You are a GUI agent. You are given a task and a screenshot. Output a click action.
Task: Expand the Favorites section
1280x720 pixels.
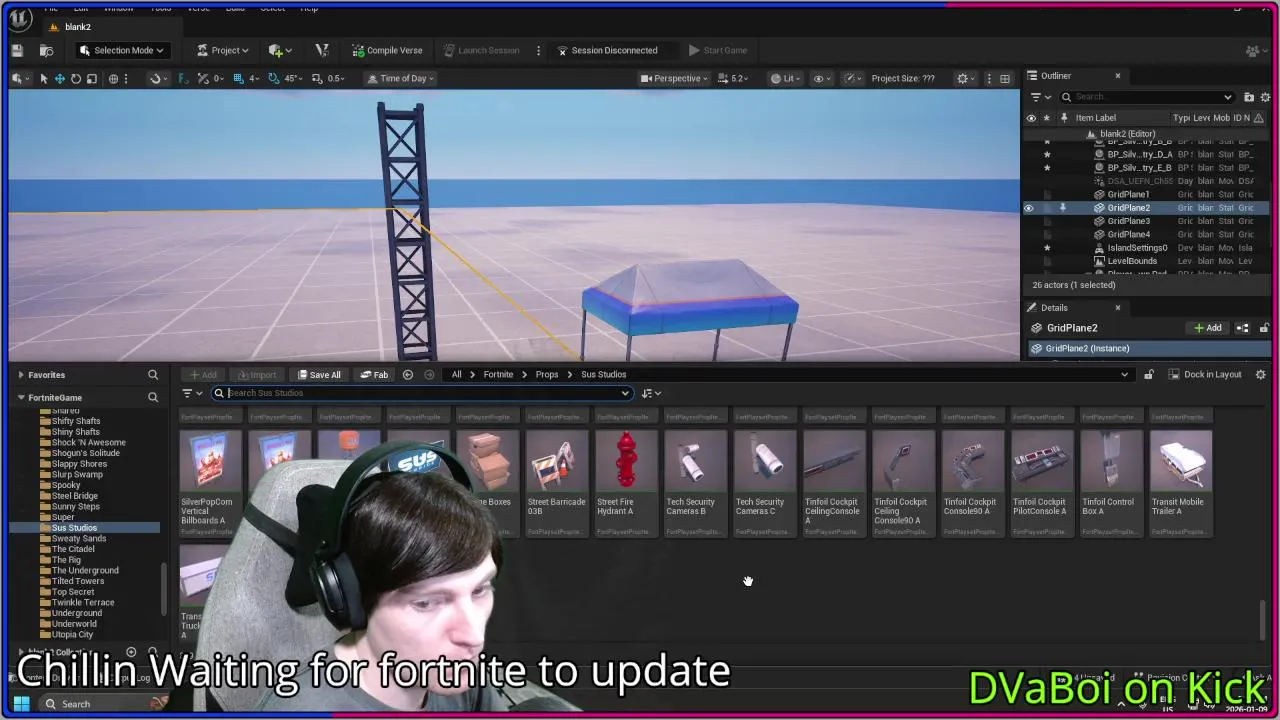[x=20, y=375]
